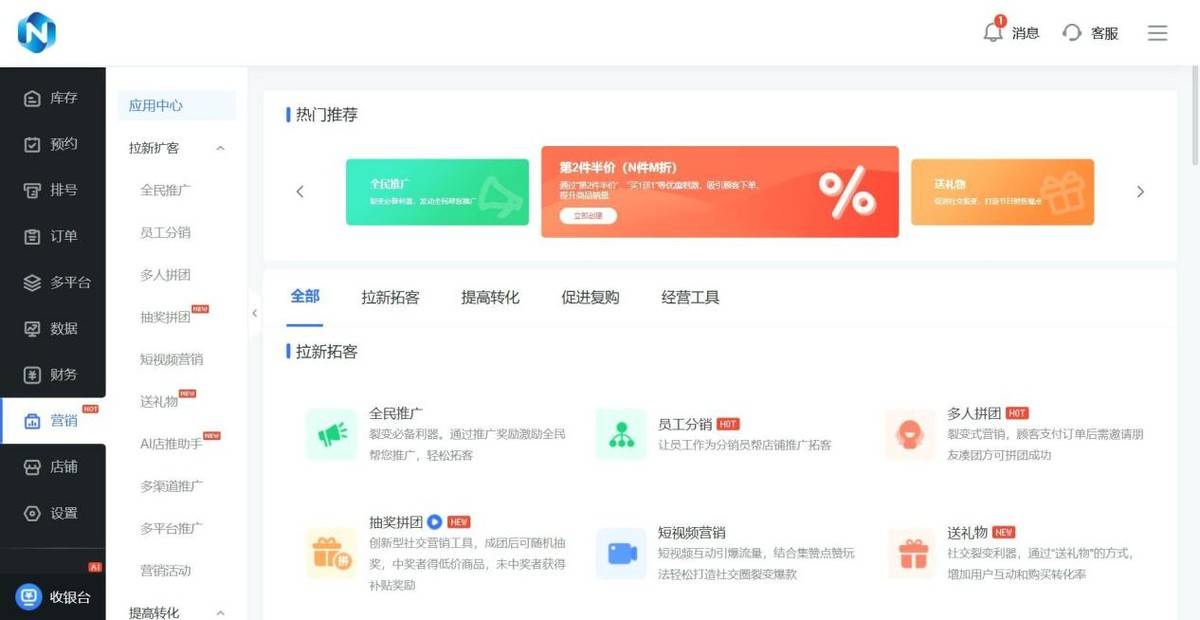Open the 收银台 cashier icon

tap(30, 597)
